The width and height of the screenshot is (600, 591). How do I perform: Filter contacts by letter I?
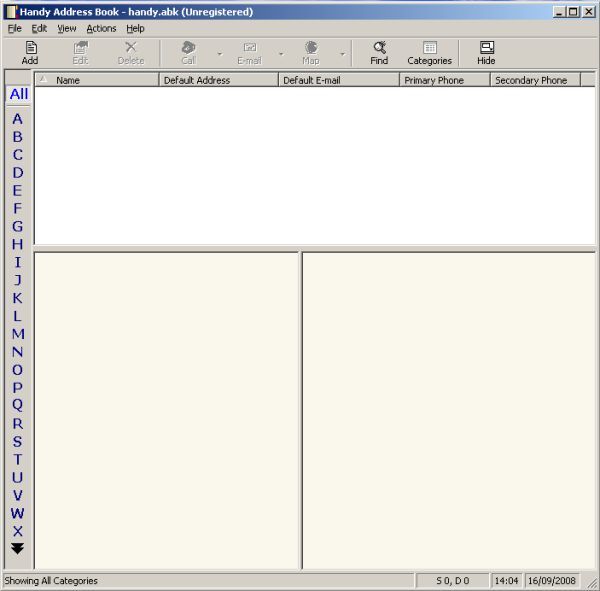tap(18, 262)
